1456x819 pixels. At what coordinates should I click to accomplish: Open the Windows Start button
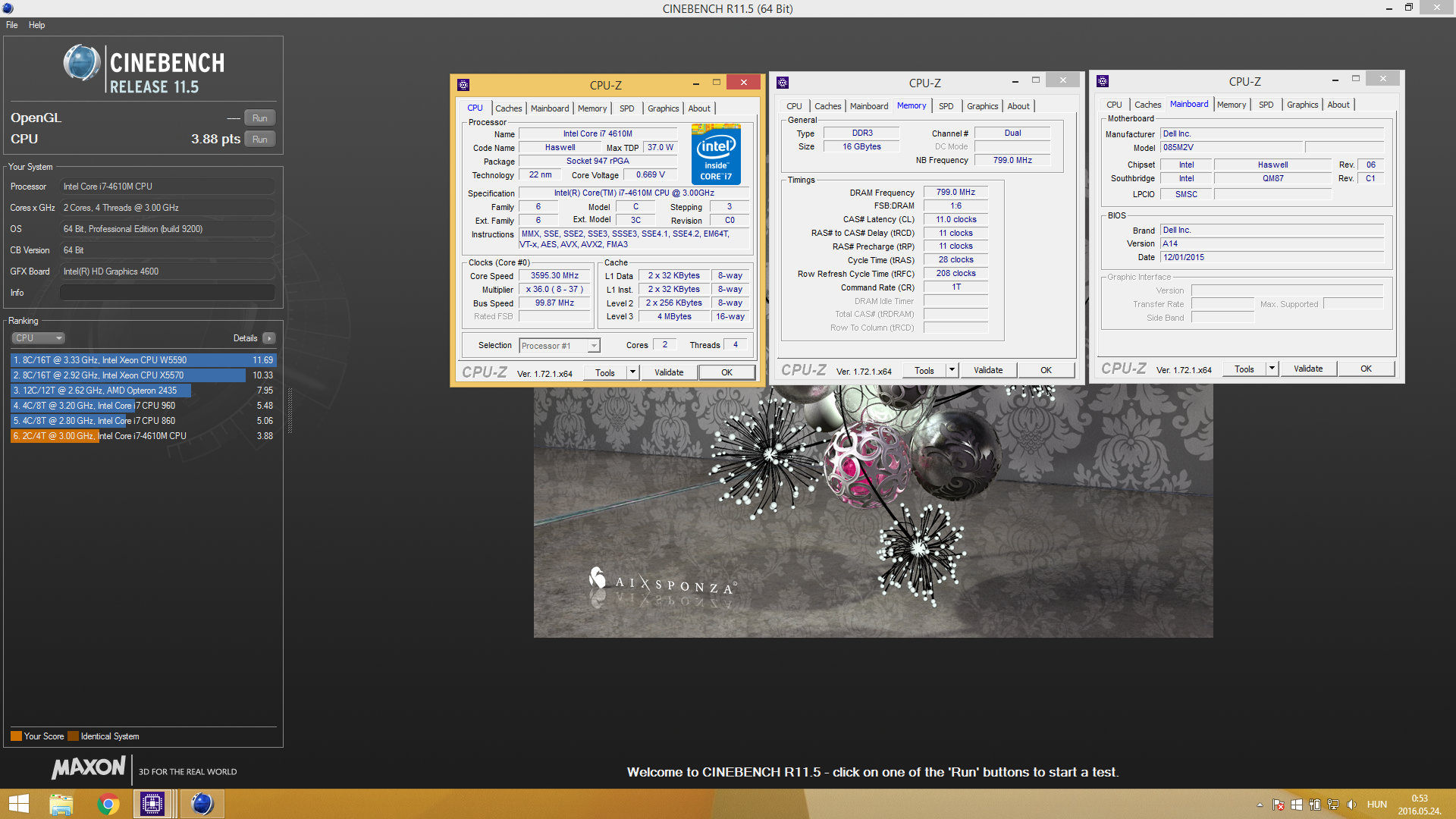(18, 804)
